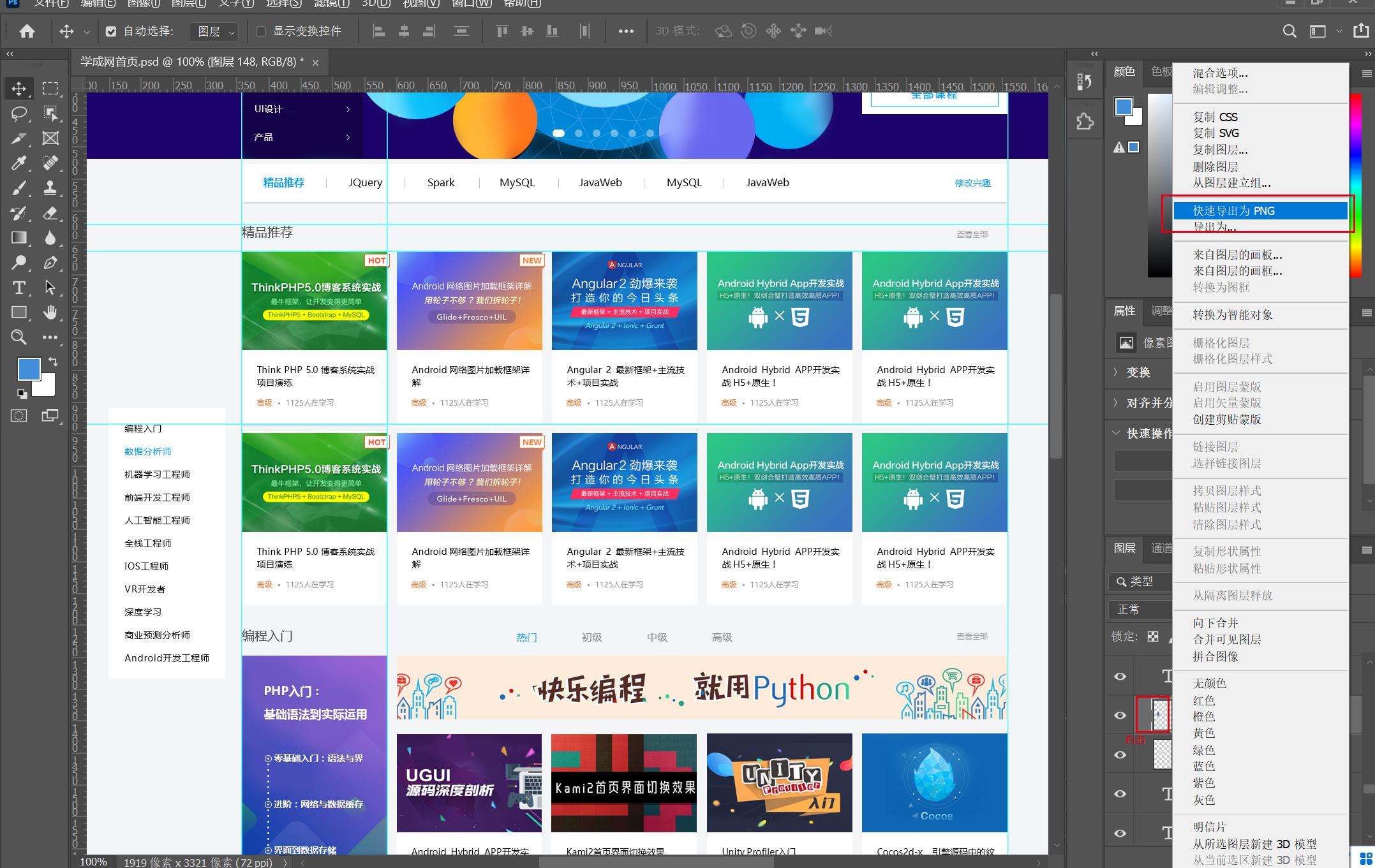
Task: Collapse the 快速操作 section
Action: 1115,432
